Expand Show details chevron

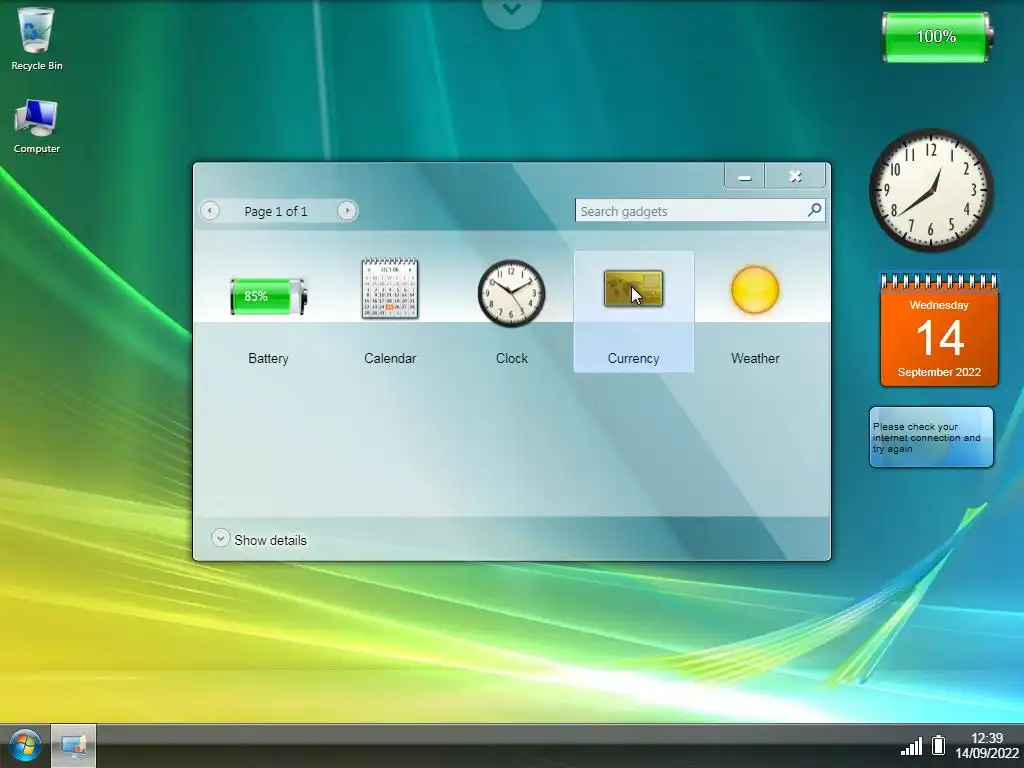pyautogui.click(x=220, y=538)
